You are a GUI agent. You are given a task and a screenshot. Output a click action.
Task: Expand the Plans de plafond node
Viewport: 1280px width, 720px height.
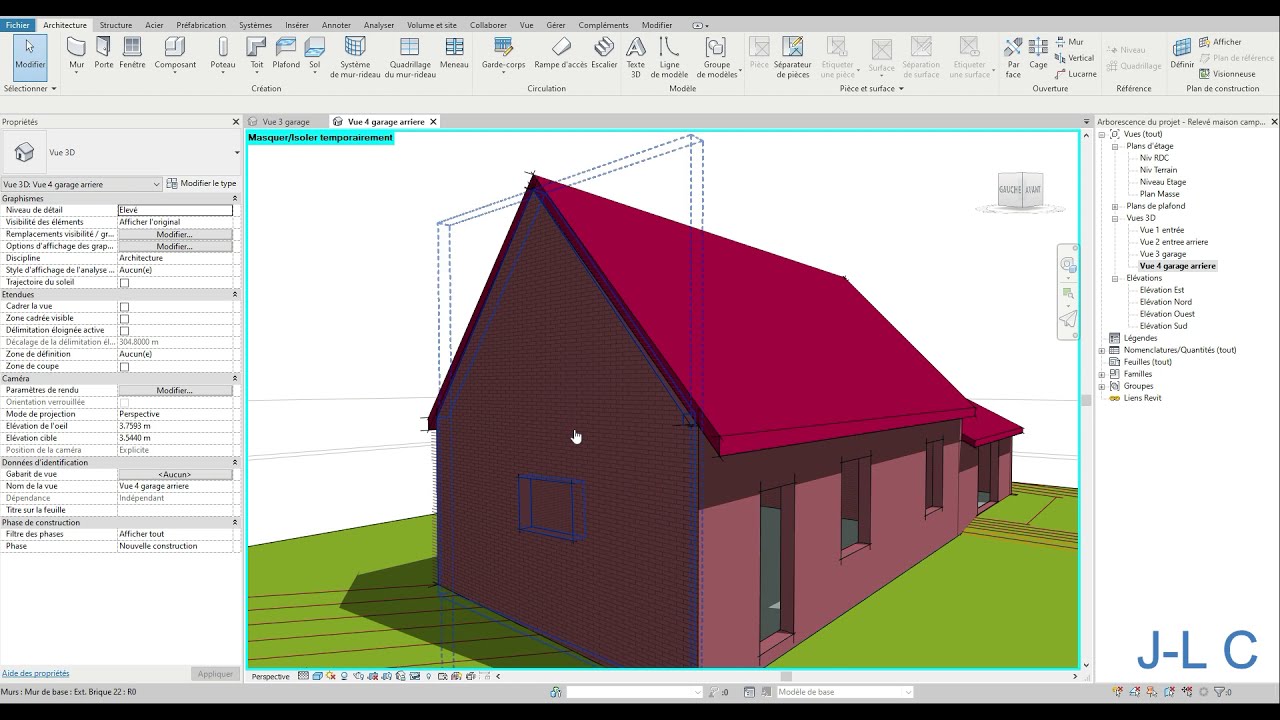click(1115, 206)
